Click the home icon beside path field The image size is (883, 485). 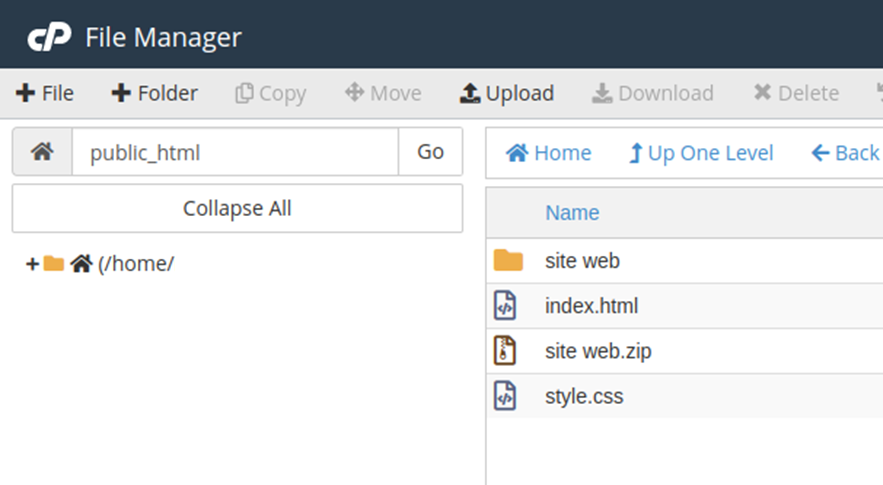click(42, 152)
